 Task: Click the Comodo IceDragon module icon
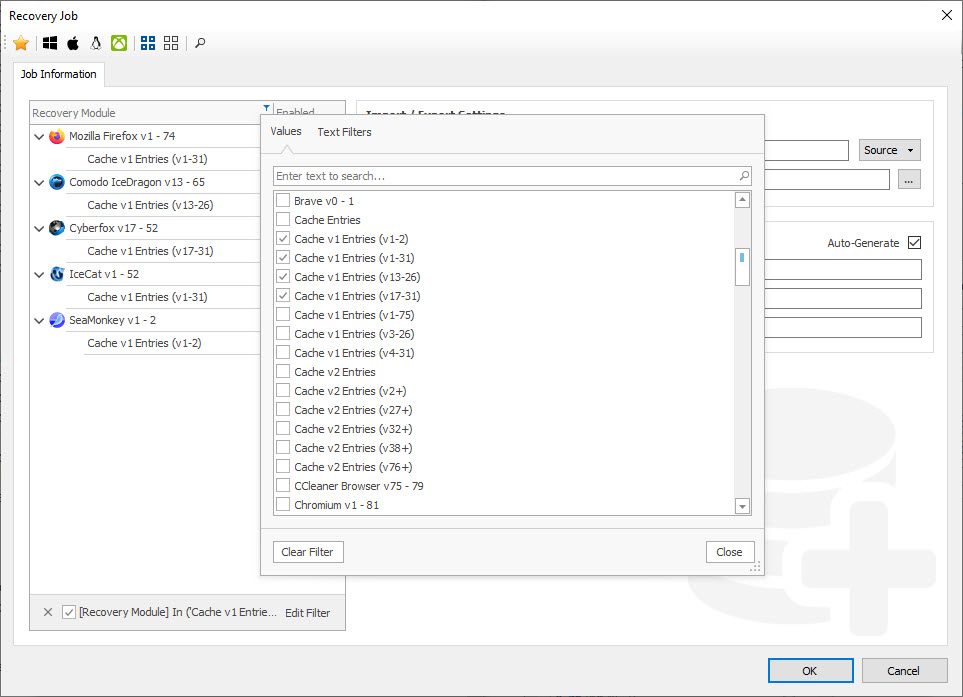pos(57,182)
